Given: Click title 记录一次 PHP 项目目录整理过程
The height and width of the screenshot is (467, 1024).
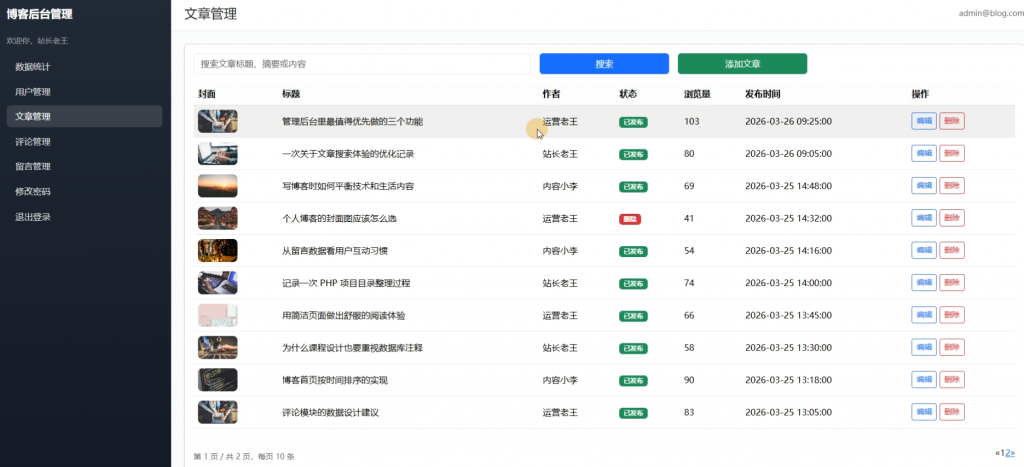Looking at the screenshot, I should tap(346, 283).
